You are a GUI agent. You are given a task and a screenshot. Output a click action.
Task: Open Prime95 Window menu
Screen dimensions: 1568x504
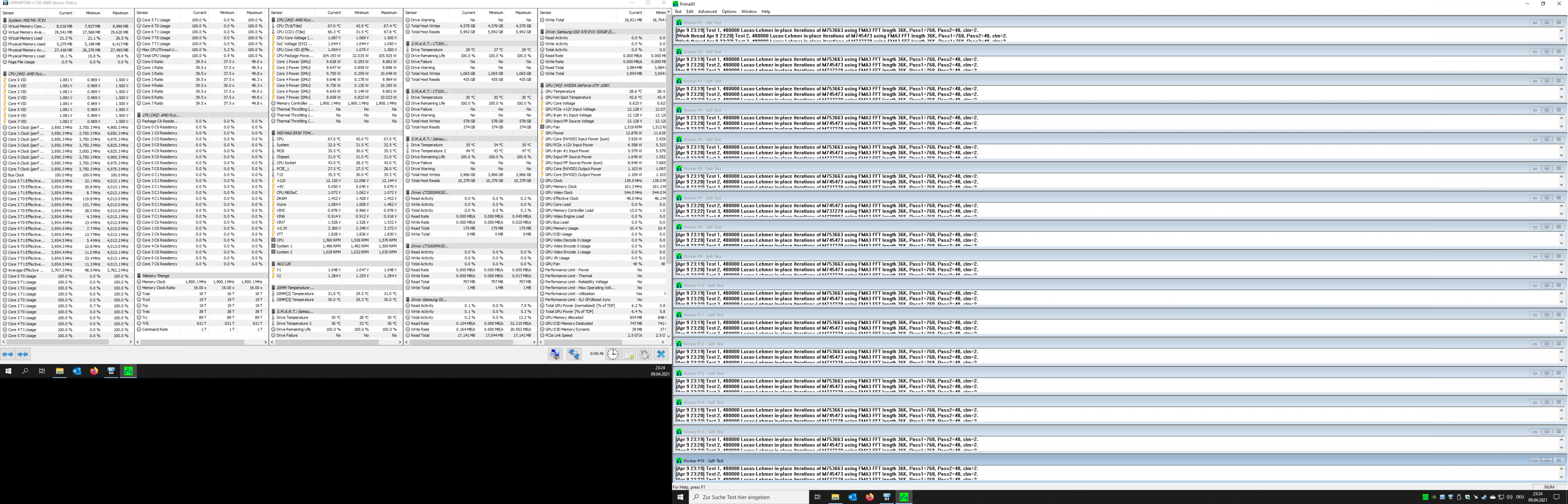749,11
